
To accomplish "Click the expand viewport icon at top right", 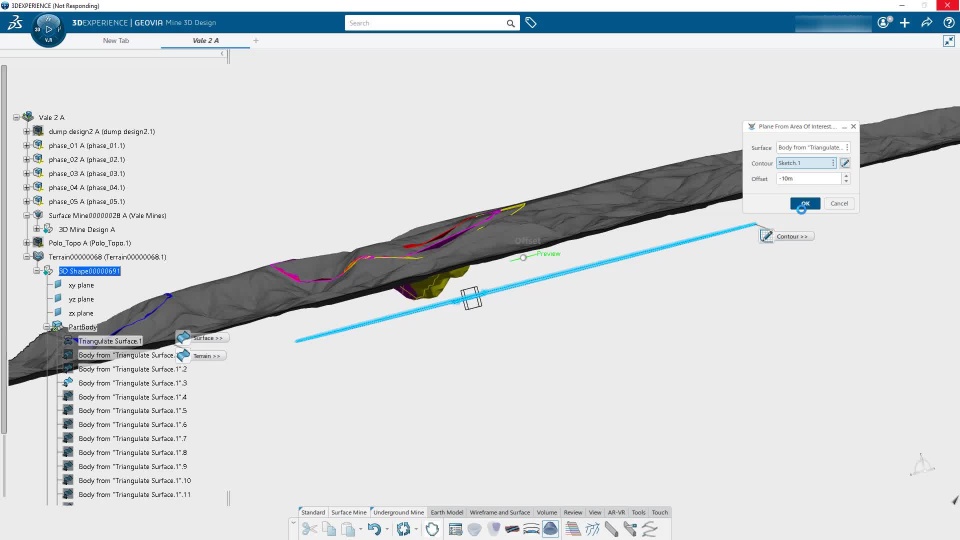I will [x=949, y=41].
